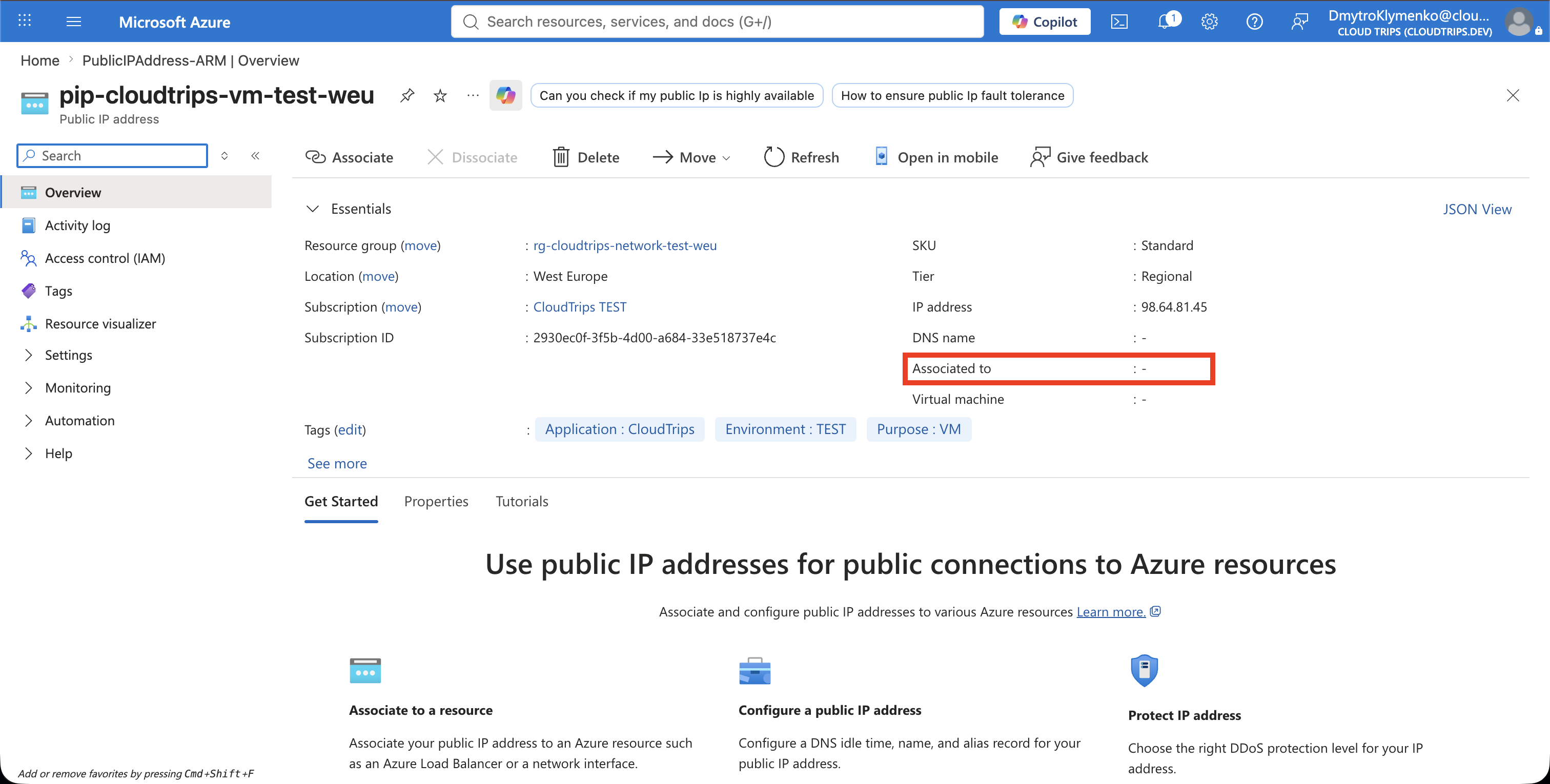Click the Public IP resource icon by title
The height and width of the screenshot is (784, 1550).
pyautogui.click(x=34, y=103)
